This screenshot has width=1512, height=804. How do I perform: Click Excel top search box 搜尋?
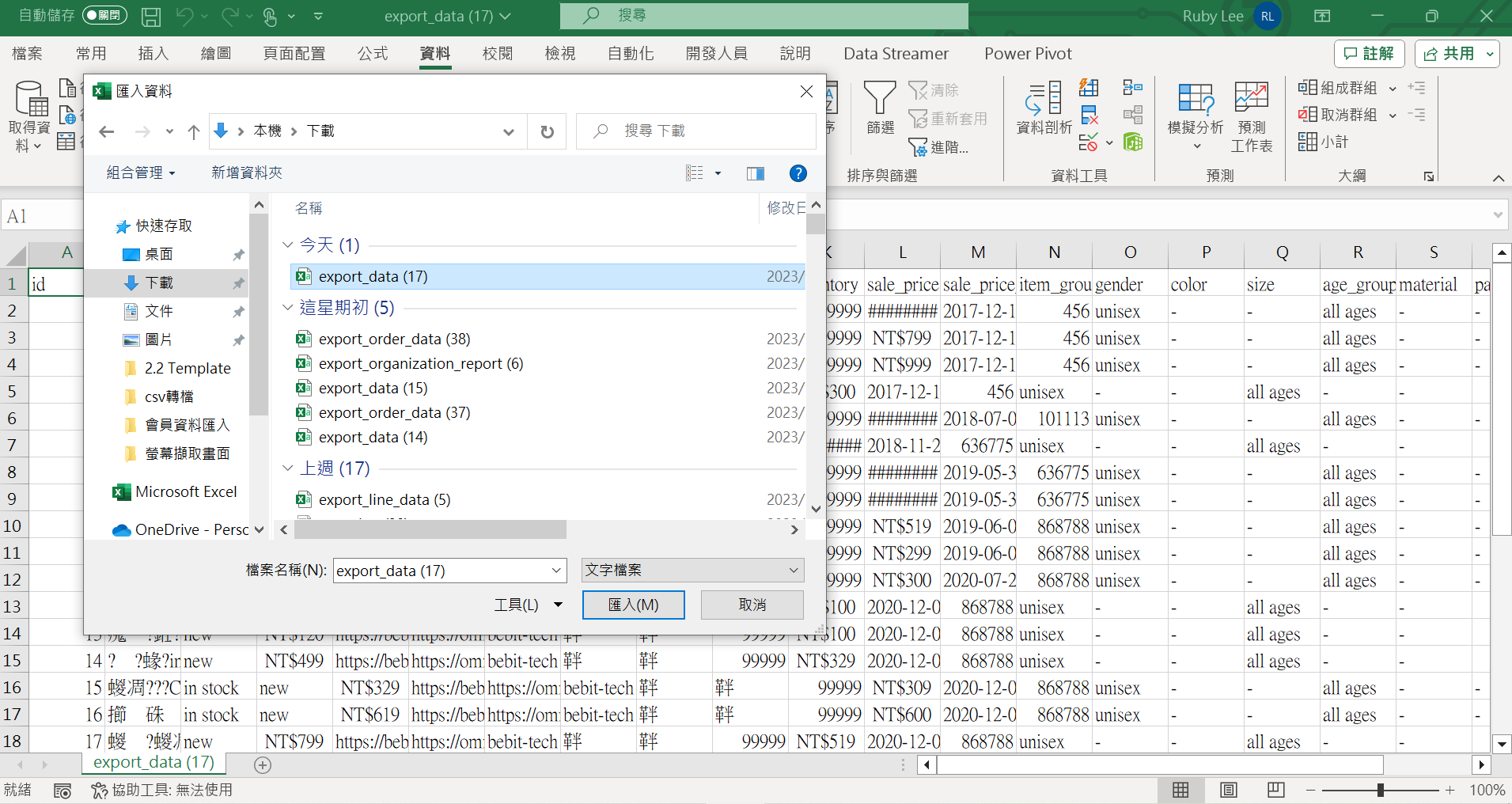click(764, 16)
